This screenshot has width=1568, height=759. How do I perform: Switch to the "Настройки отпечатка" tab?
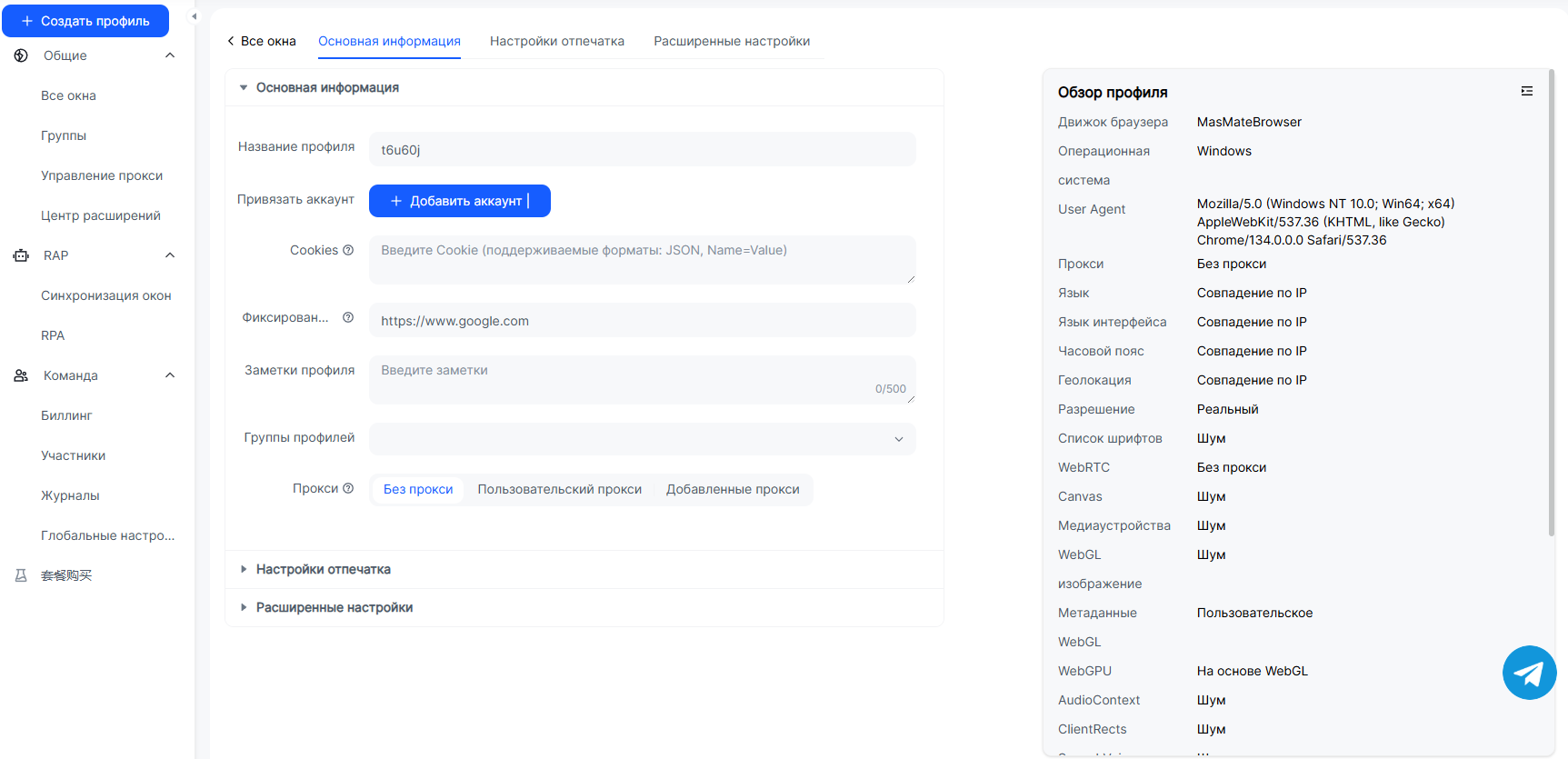point(556,41)
